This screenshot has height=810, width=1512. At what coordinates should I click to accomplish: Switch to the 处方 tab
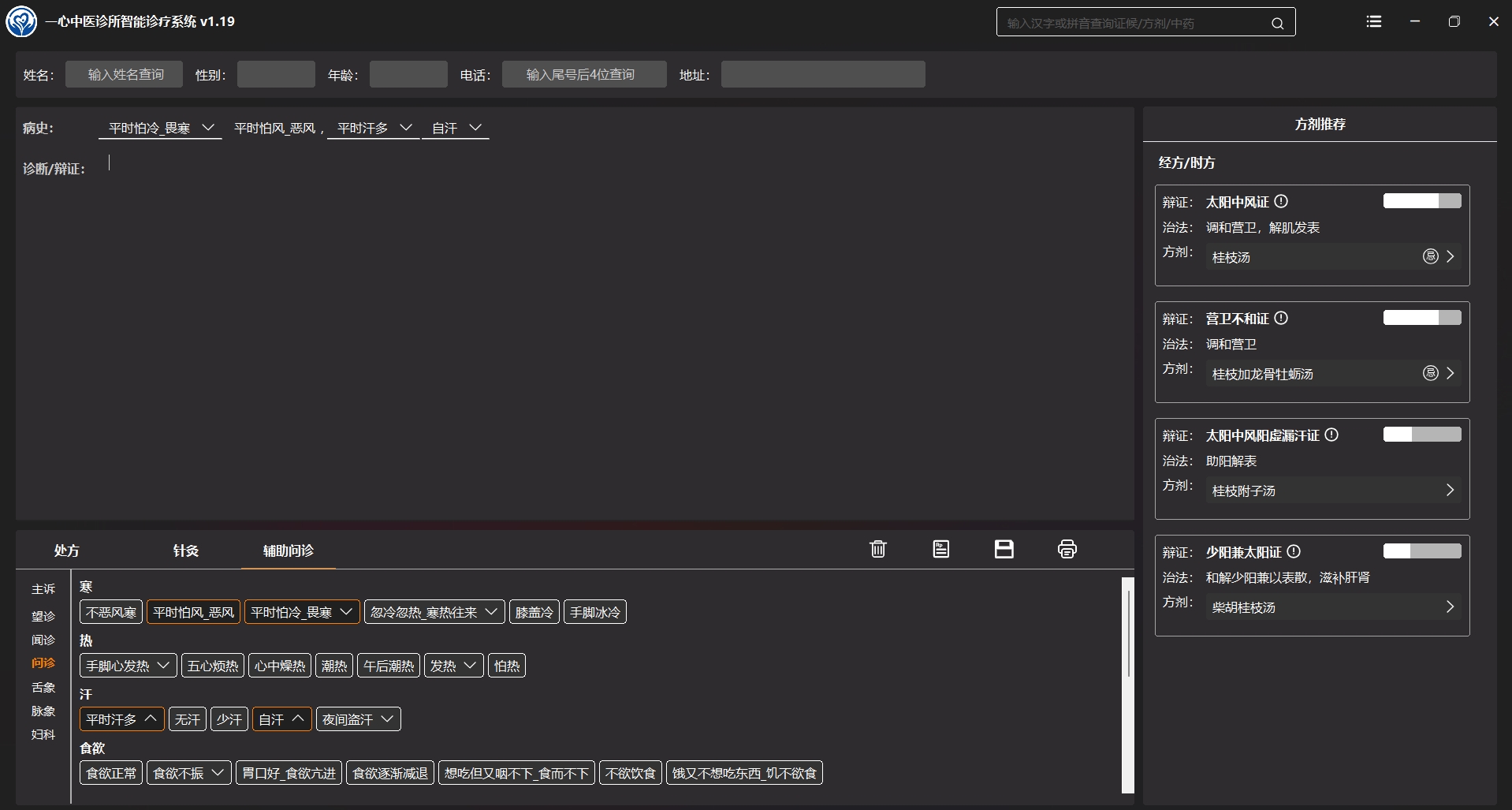tap(67, 551)
